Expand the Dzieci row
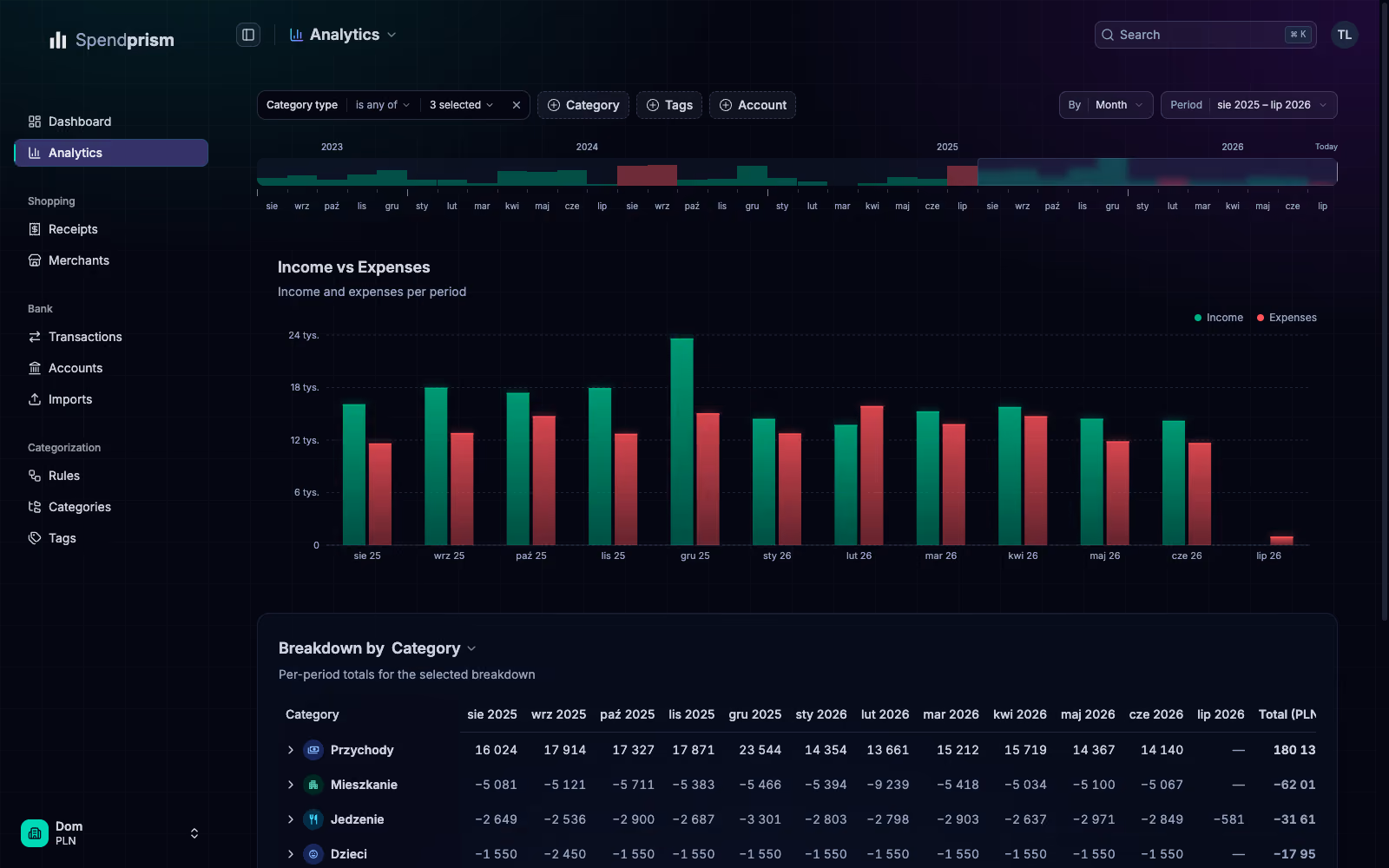This screenshot has height=868, width=1389. pyautogui.click(x=291, y=854)
